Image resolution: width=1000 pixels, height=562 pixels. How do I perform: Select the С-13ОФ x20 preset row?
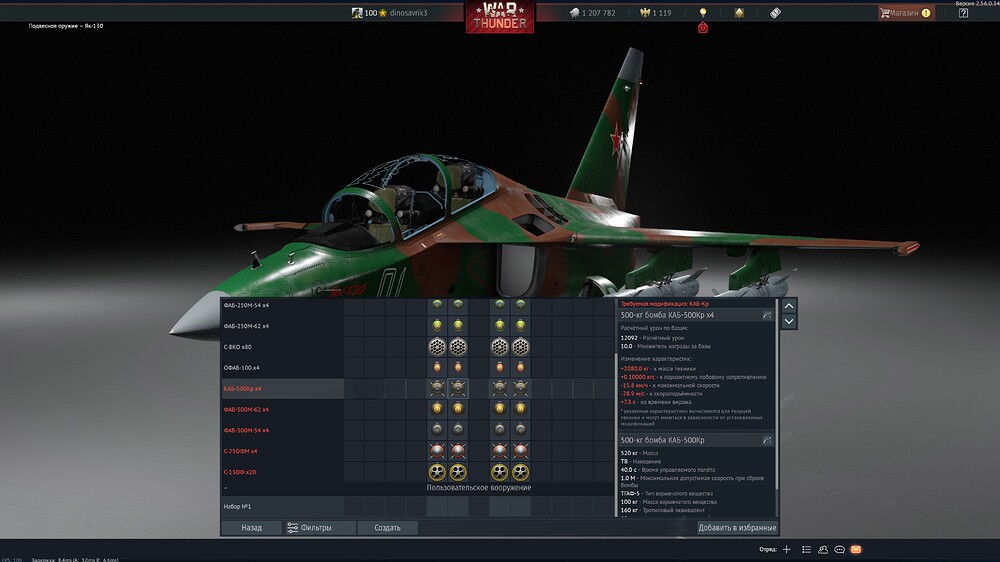[x=418, y=472]
